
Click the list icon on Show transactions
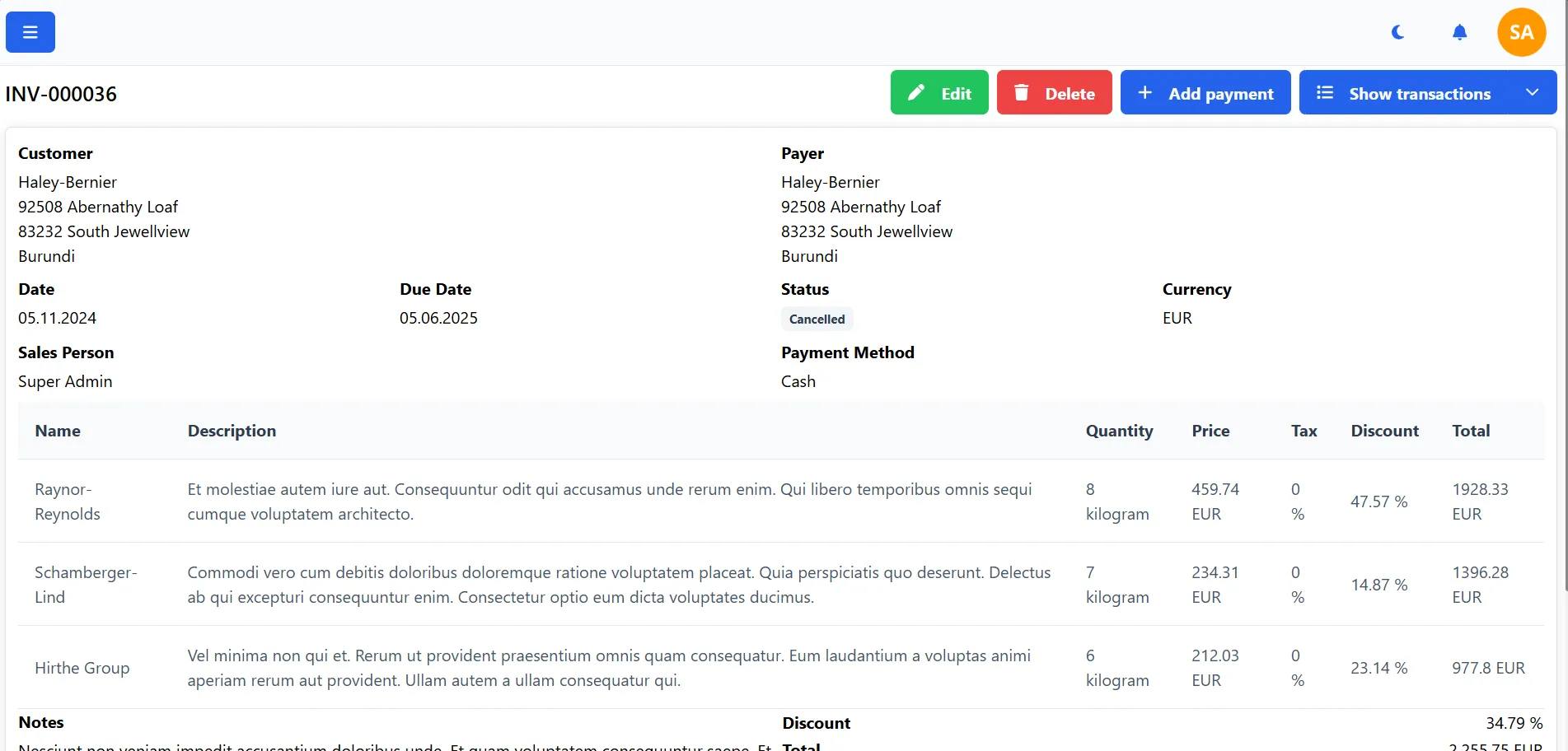(x=1324, y=92)
